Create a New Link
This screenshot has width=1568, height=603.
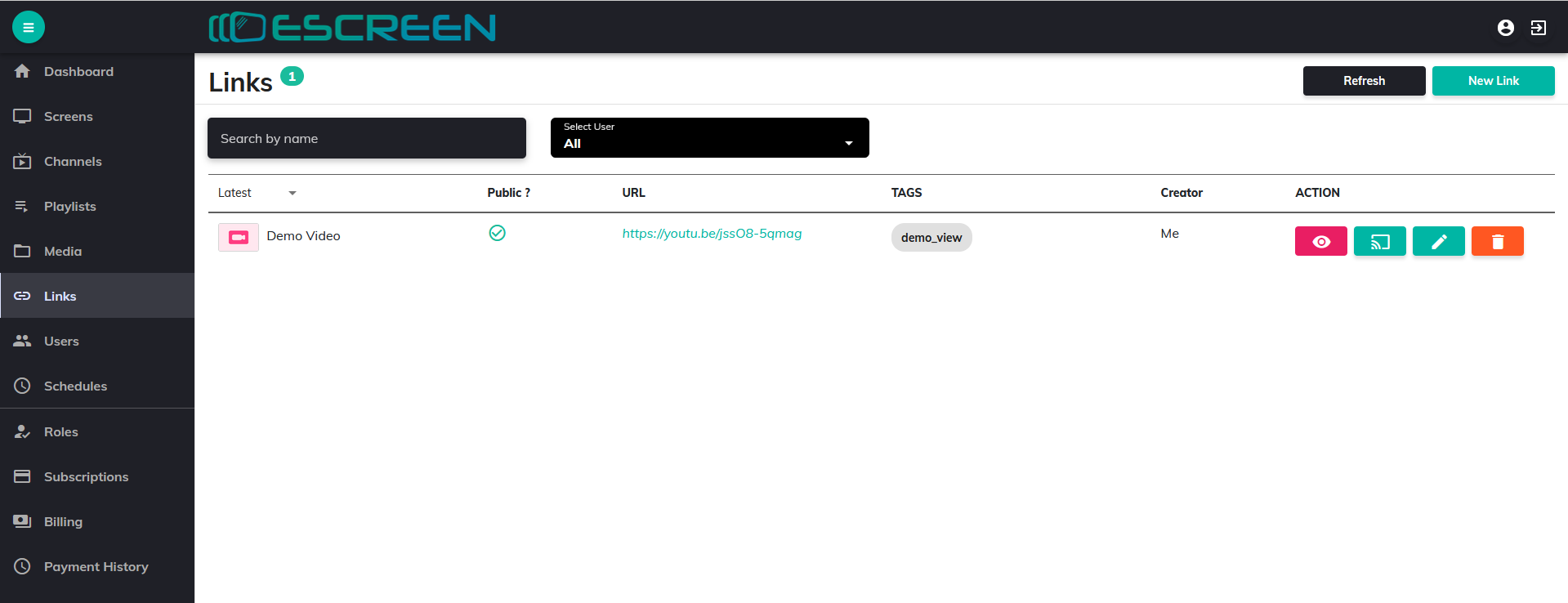coord(1493,81)
